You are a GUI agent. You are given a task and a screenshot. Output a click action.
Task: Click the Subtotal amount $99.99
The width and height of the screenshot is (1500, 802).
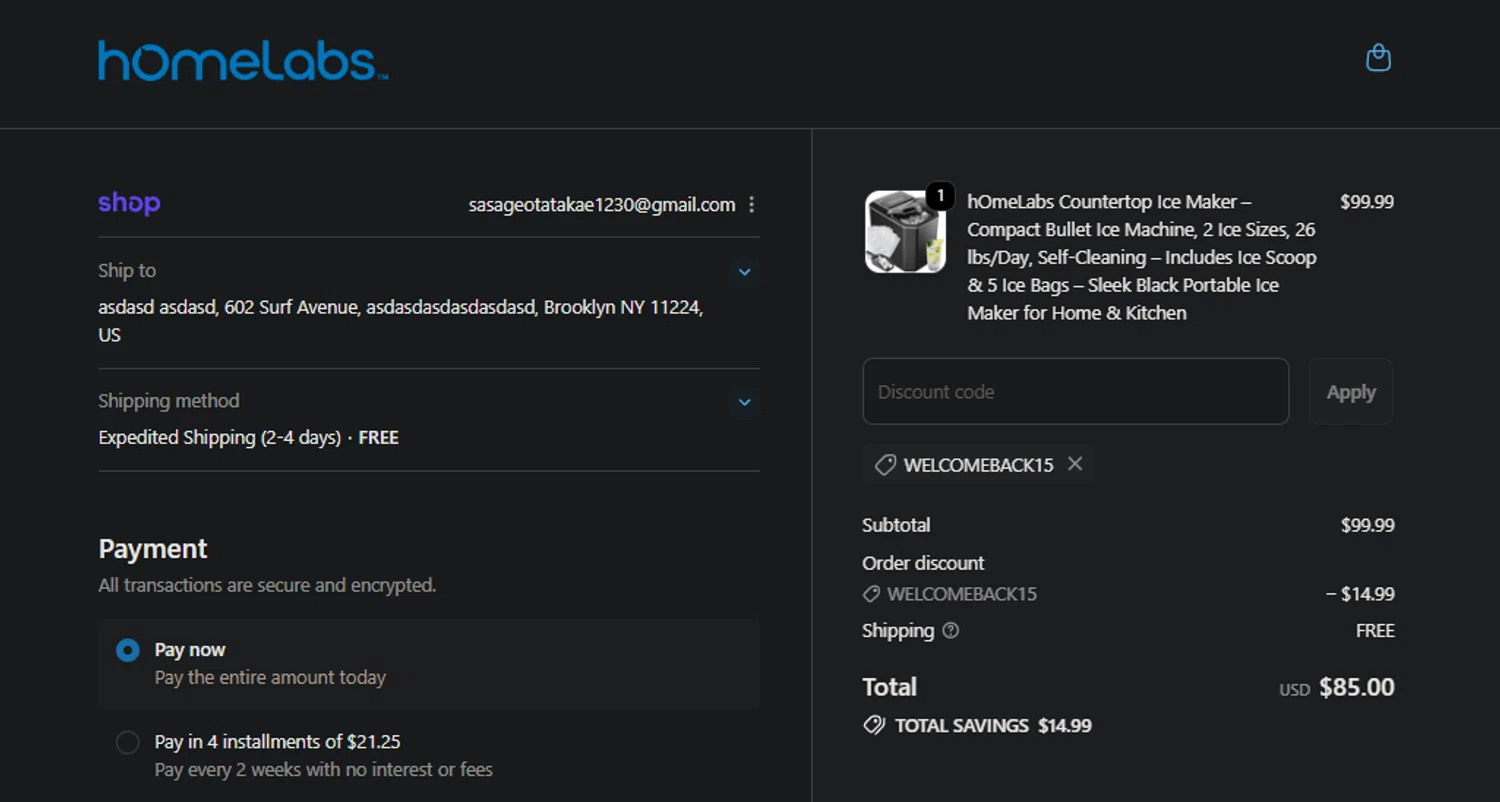[x=1367, y=525]
